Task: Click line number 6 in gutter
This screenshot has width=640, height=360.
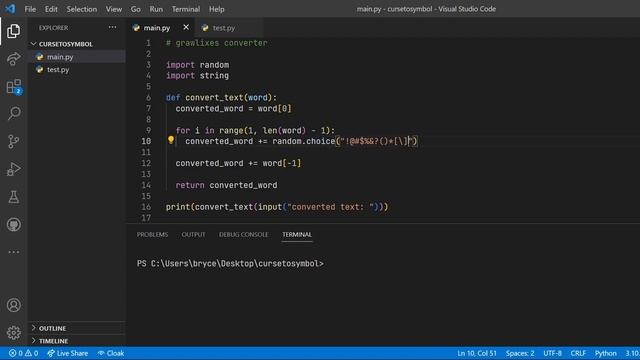Action: (148, 97)
